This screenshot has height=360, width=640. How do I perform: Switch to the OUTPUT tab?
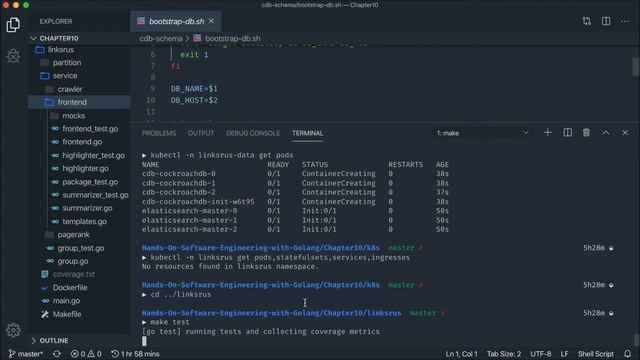(x=201, y=133)
